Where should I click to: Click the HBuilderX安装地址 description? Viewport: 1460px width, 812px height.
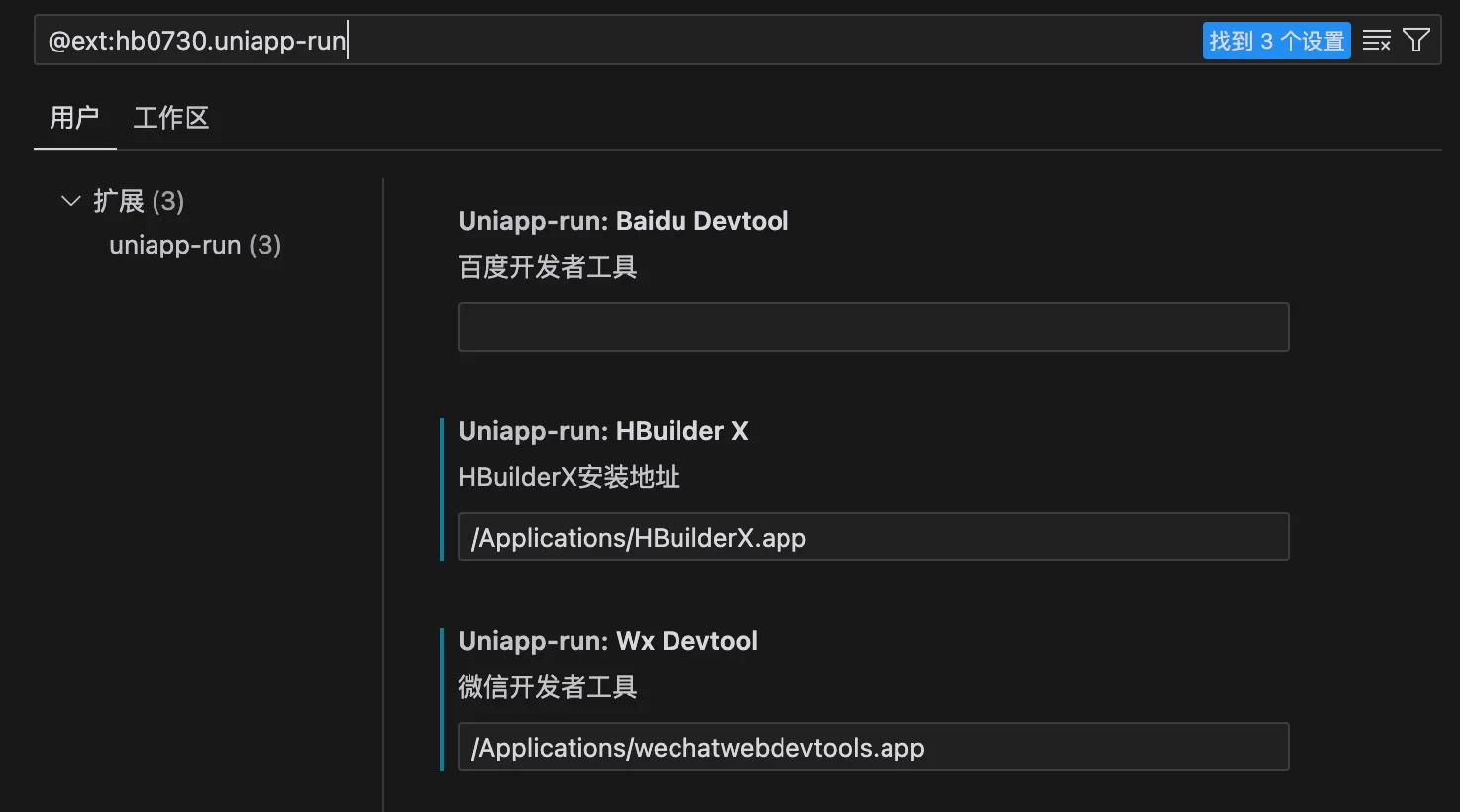(x=569, y=477)
